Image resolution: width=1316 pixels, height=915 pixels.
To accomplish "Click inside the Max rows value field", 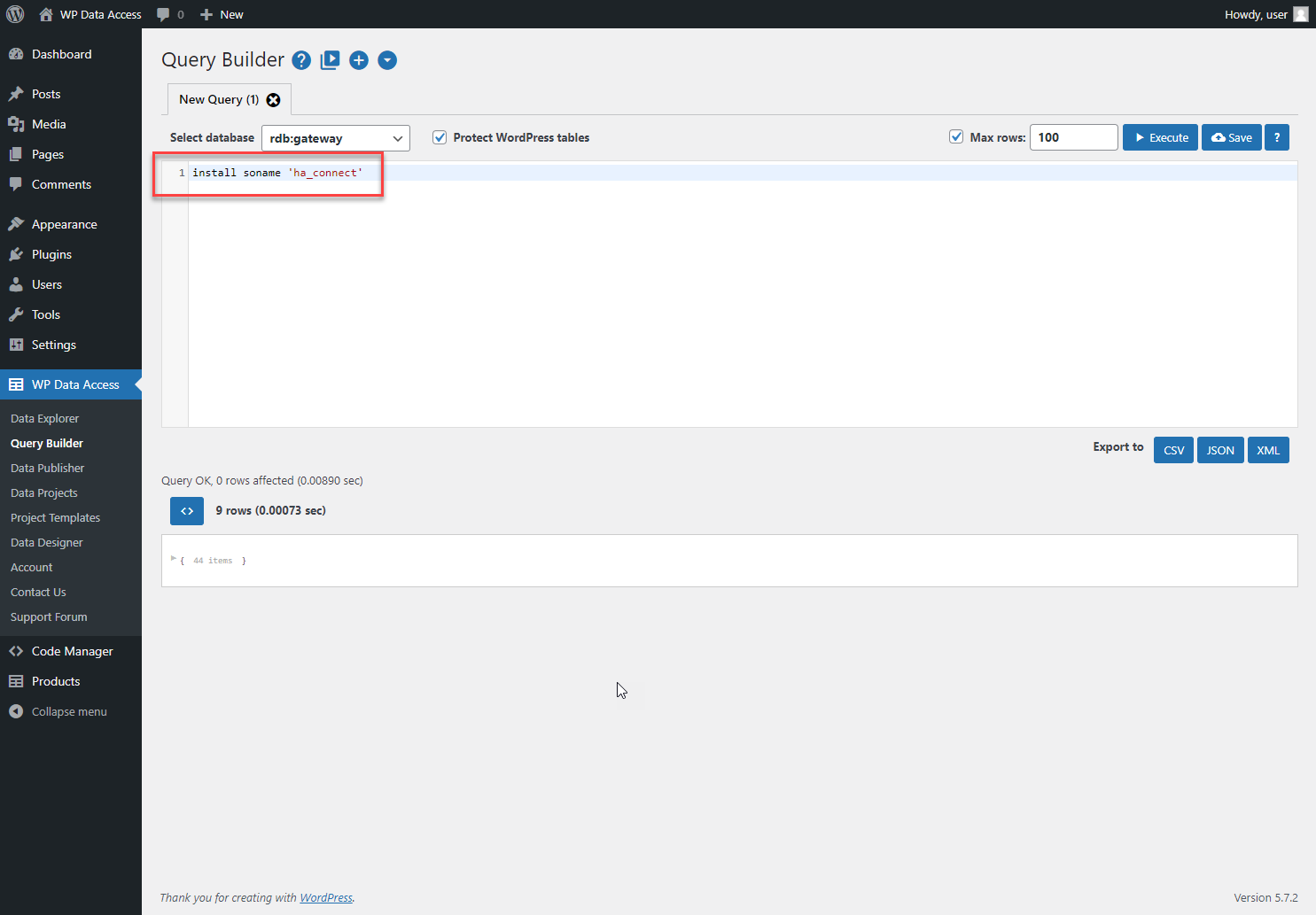I will click(x=1073, y=137).
